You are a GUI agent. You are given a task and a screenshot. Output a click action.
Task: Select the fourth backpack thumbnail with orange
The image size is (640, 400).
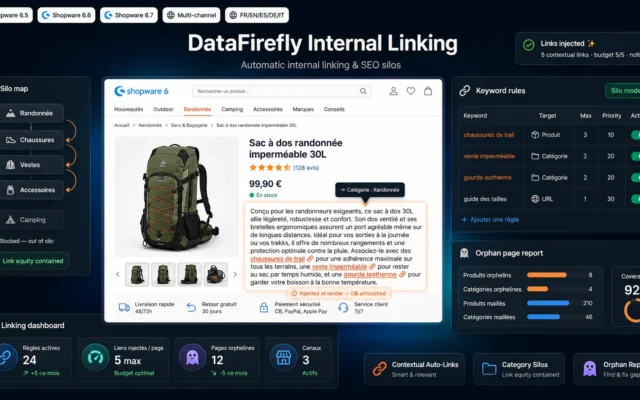point(216,274)
